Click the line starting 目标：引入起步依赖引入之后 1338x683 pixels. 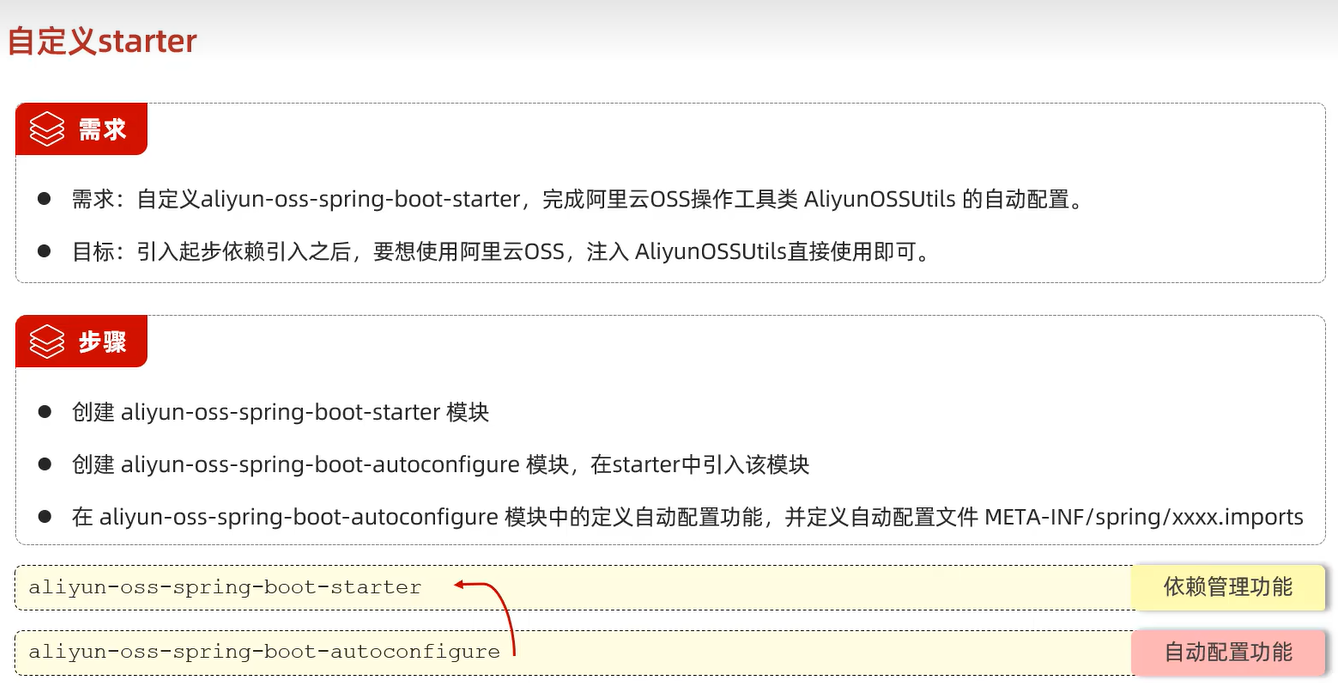click(x=501, y=252)
